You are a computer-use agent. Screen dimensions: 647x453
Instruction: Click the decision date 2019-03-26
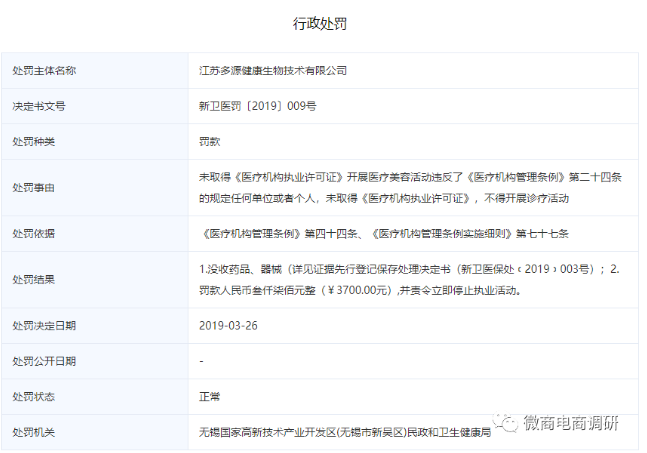[x=228, y=326]
